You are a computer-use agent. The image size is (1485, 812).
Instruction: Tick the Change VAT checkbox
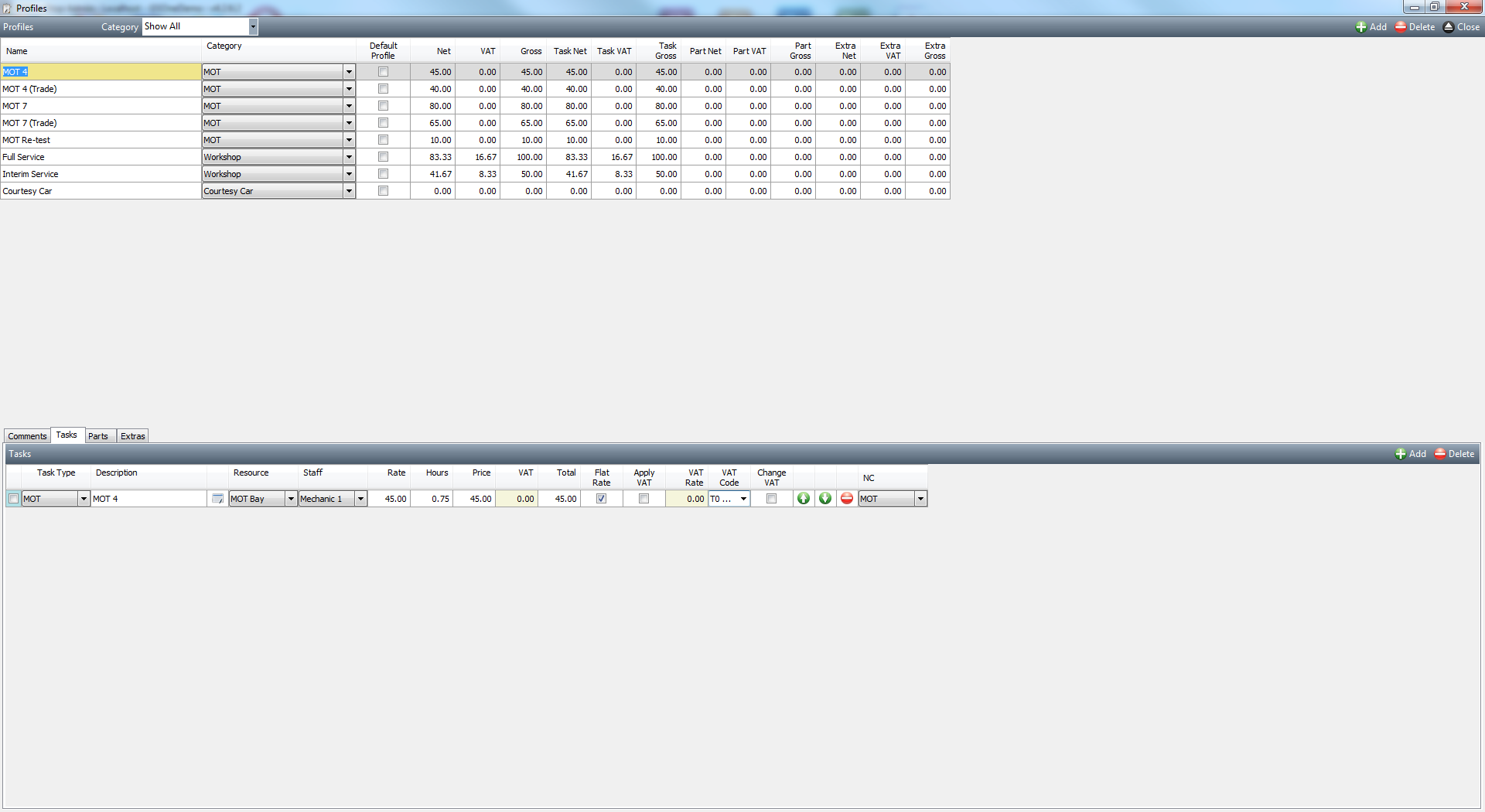[x=771, y=499]
